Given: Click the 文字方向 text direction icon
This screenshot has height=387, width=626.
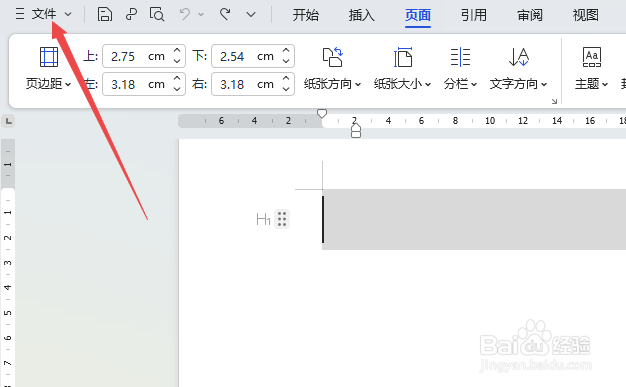Looking at the screenshot, I should tap(519, 57).
